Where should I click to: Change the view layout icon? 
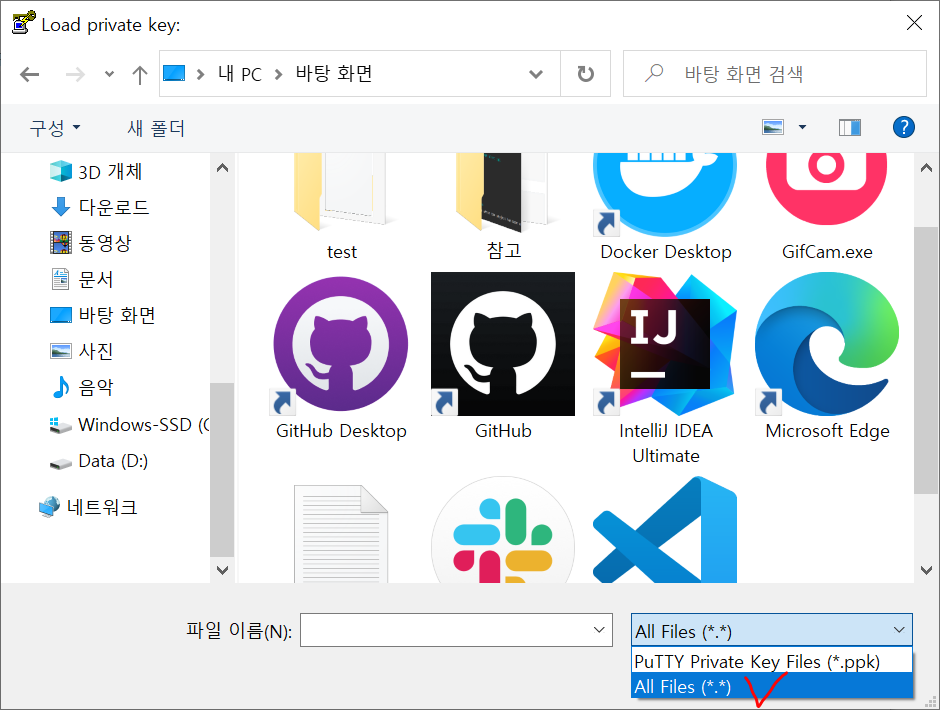click(773, 127)
